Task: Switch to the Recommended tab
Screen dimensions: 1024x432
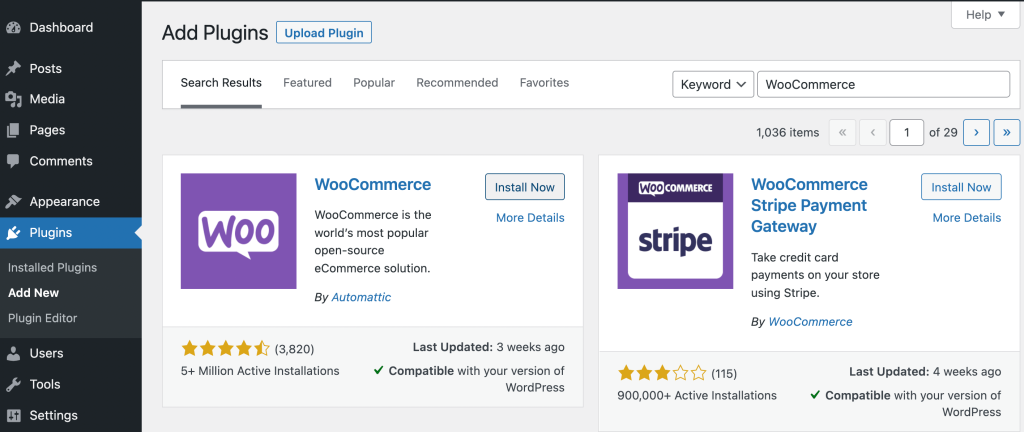Action: [x=457, y=83]
